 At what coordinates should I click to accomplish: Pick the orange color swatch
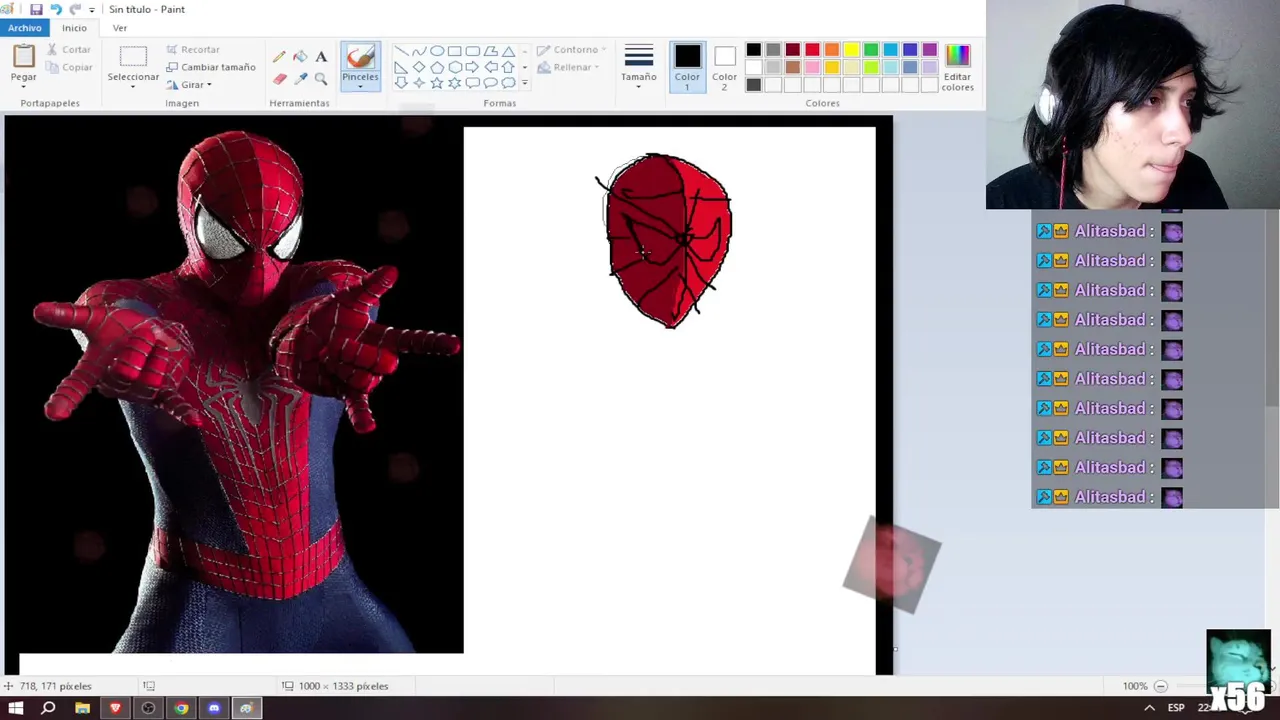tap(832, 50)
